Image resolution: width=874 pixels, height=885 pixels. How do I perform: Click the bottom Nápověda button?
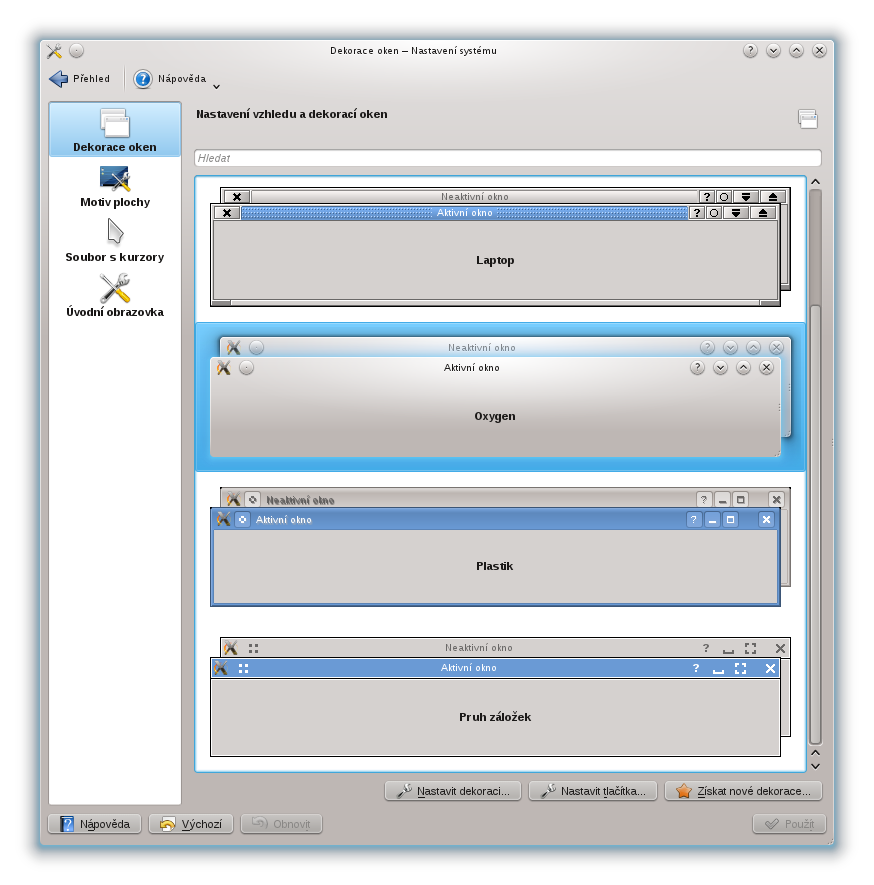94,824
